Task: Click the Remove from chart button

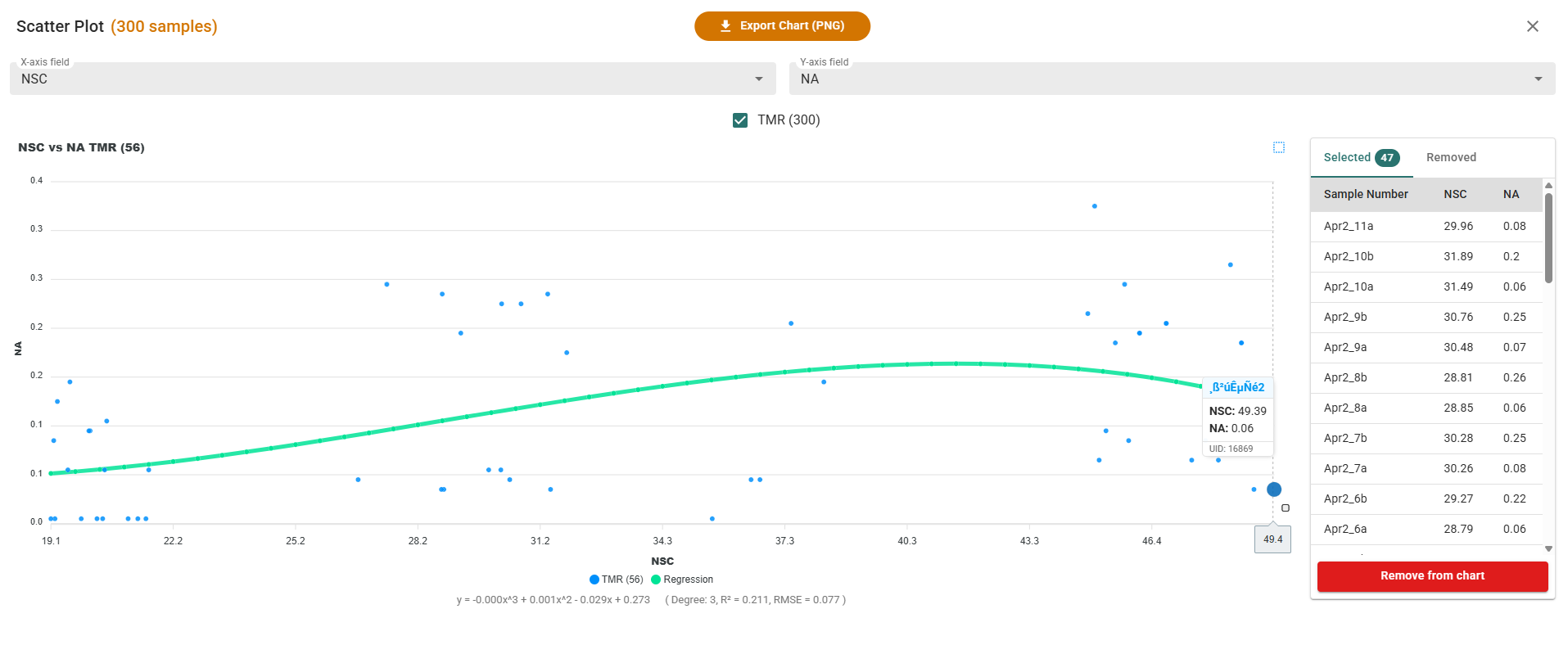Action: 1432,576
